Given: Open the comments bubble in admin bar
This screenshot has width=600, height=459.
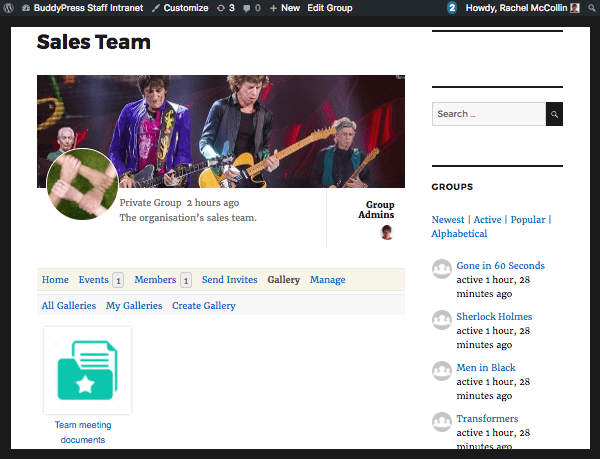Looking at the screenshot, I should [252, 8].
